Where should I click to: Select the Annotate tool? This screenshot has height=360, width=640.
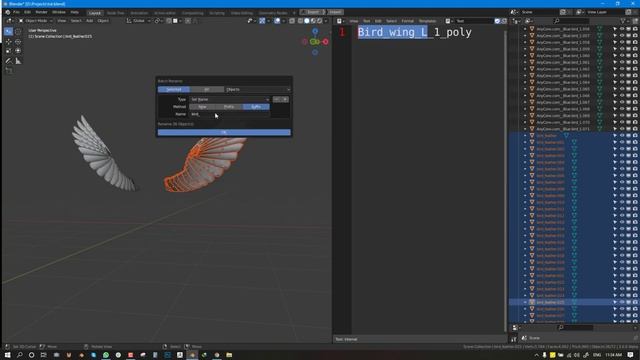pyautogui.click(x=9, y=61)
